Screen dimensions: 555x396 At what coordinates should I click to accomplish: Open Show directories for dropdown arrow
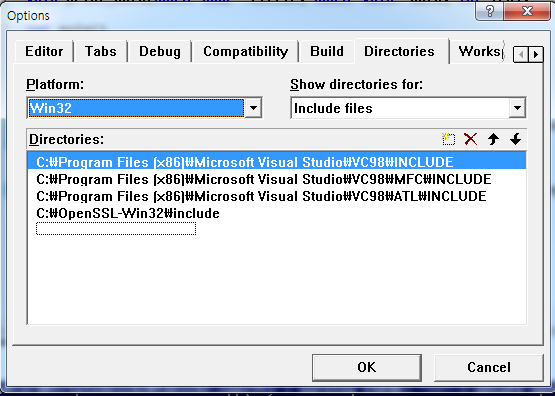pyautogui.click(x=517, y=108)
